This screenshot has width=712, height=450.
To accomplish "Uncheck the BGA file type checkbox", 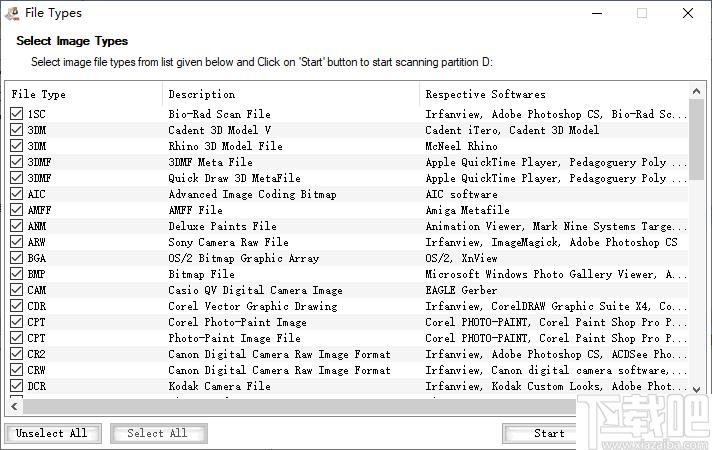I will 17,258.
